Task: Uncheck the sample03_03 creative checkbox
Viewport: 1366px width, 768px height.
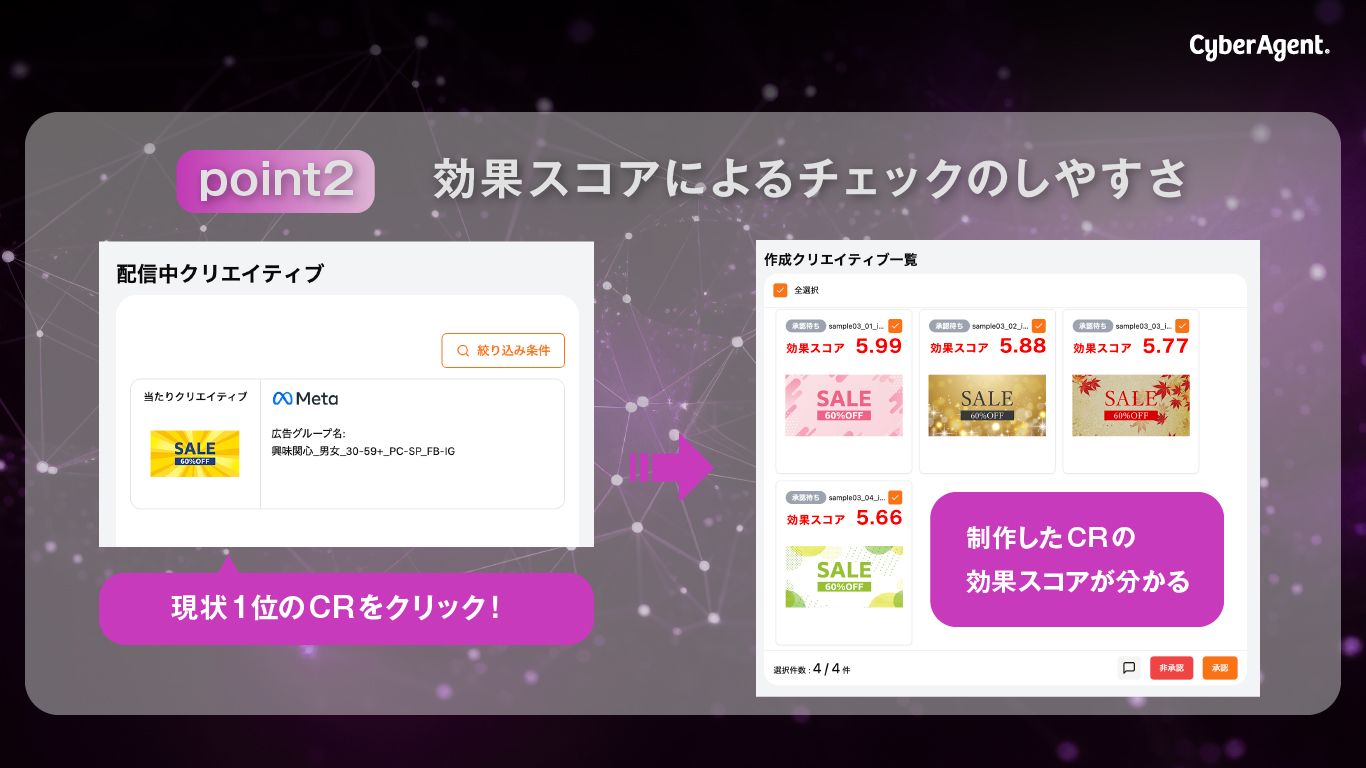Action: tap(1182, 326)
